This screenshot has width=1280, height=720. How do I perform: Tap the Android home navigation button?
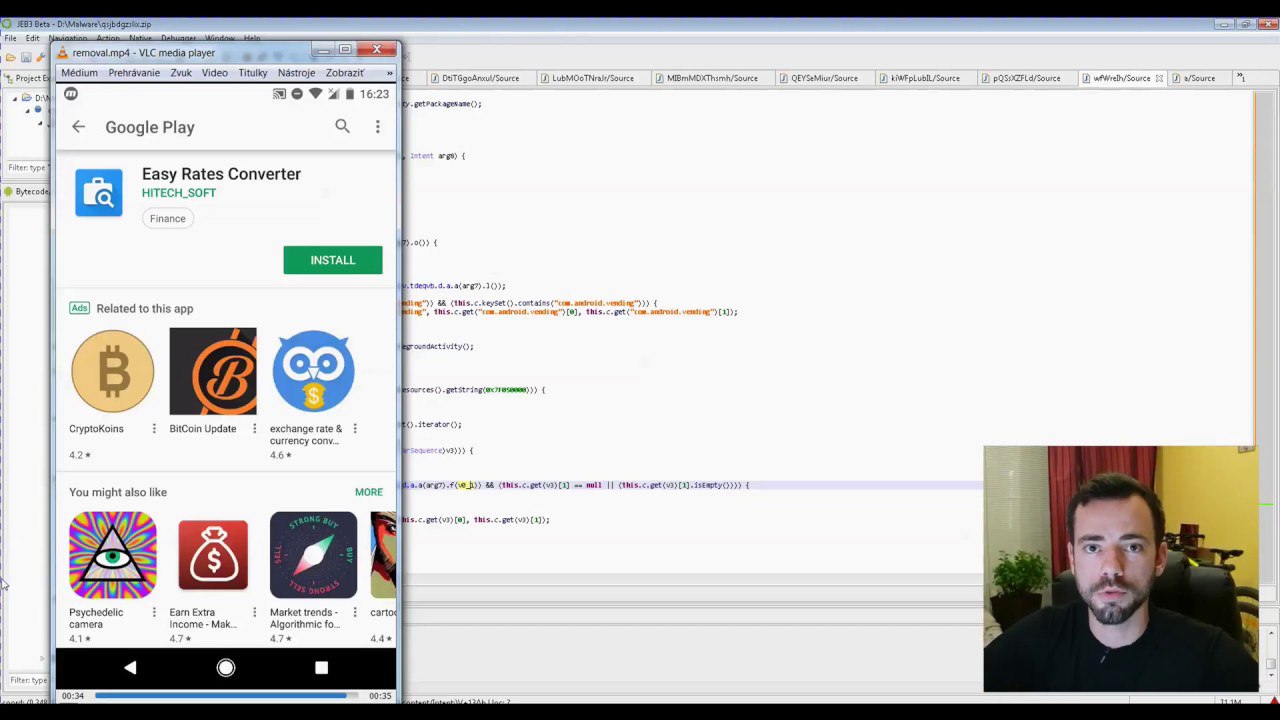[x=226, y=667]
